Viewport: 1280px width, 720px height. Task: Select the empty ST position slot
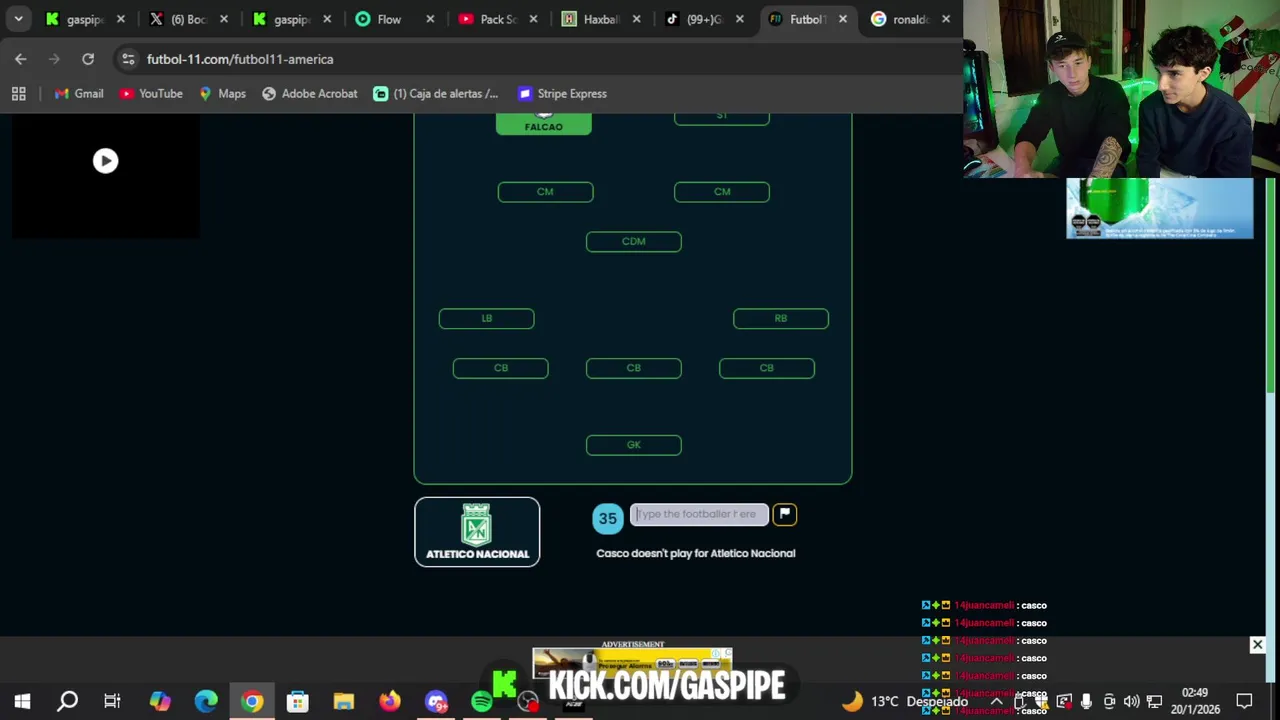pyautogui.click(x=722, y=118)
